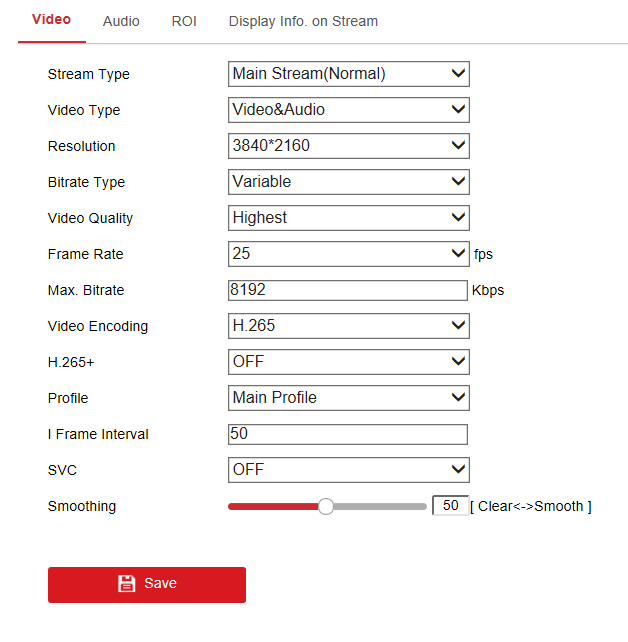The height and width of the screenshot is (642, 628).
Task: Click the Smoothing value box
Action: click(x=450, y=506)
